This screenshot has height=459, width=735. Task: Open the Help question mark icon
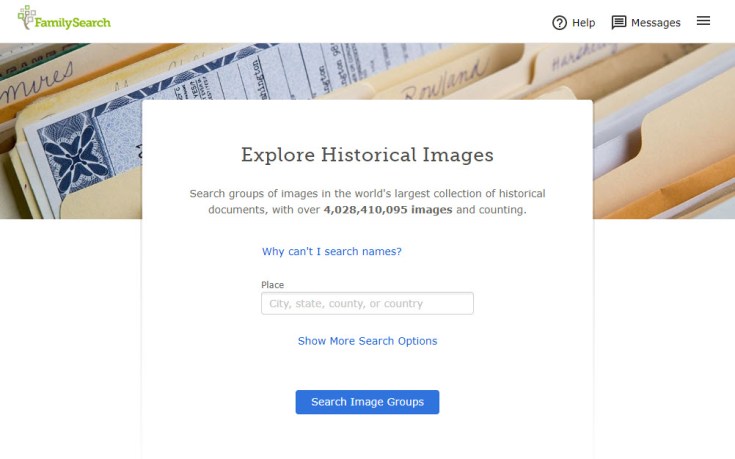click(x=559, y=23)
